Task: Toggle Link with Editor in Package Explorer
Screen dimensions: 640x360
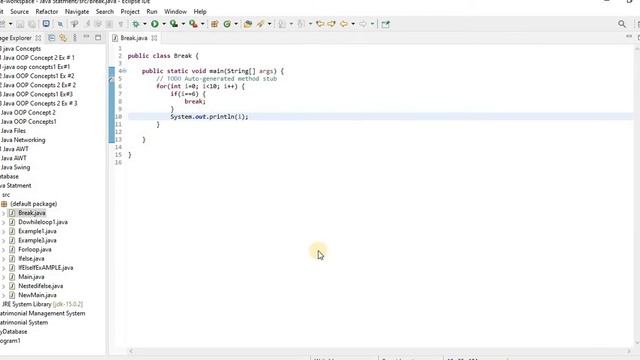Action: (x=63, y=38)
